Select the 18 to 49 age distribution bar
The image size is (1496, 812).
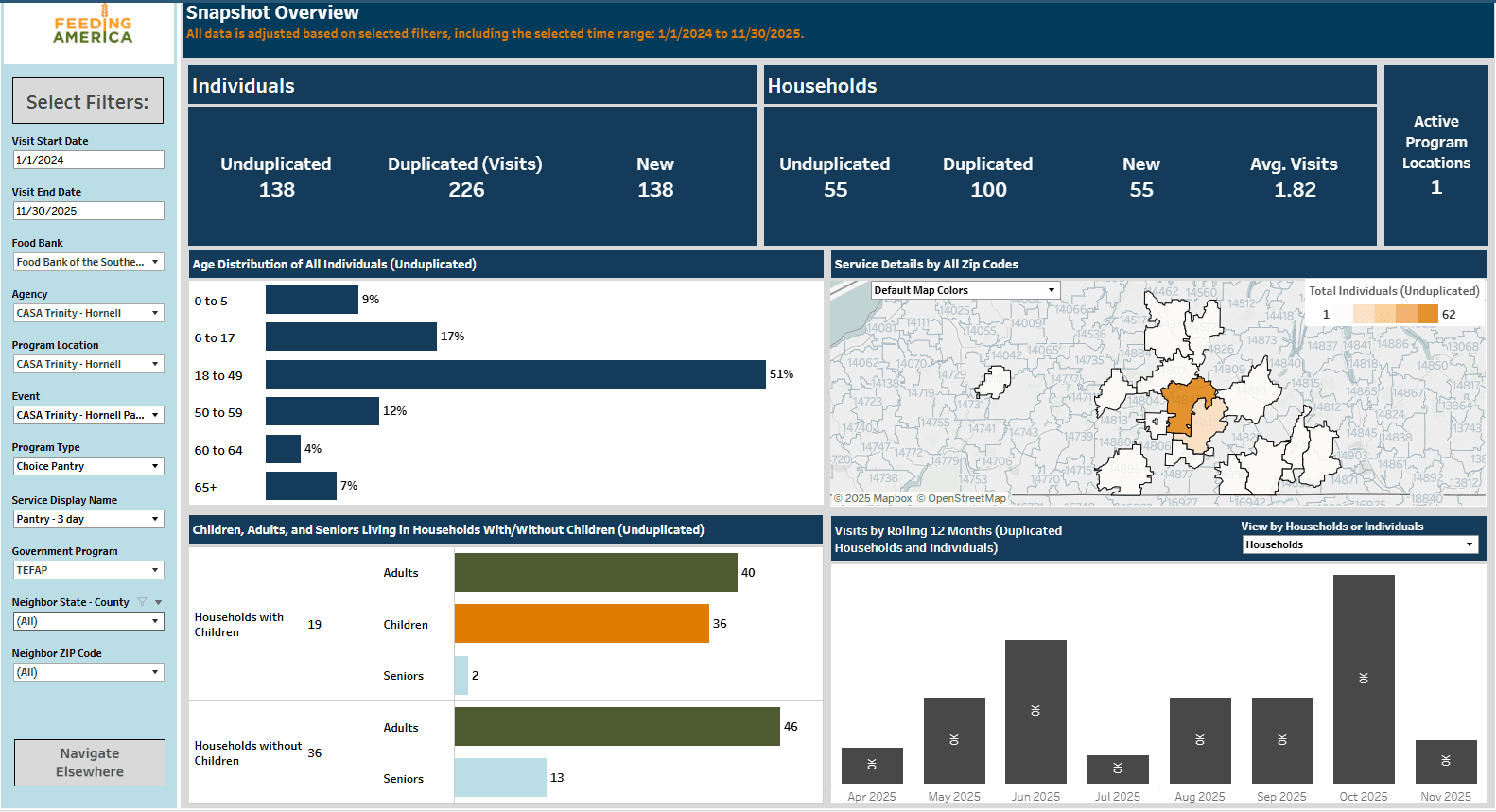point(514,374)
